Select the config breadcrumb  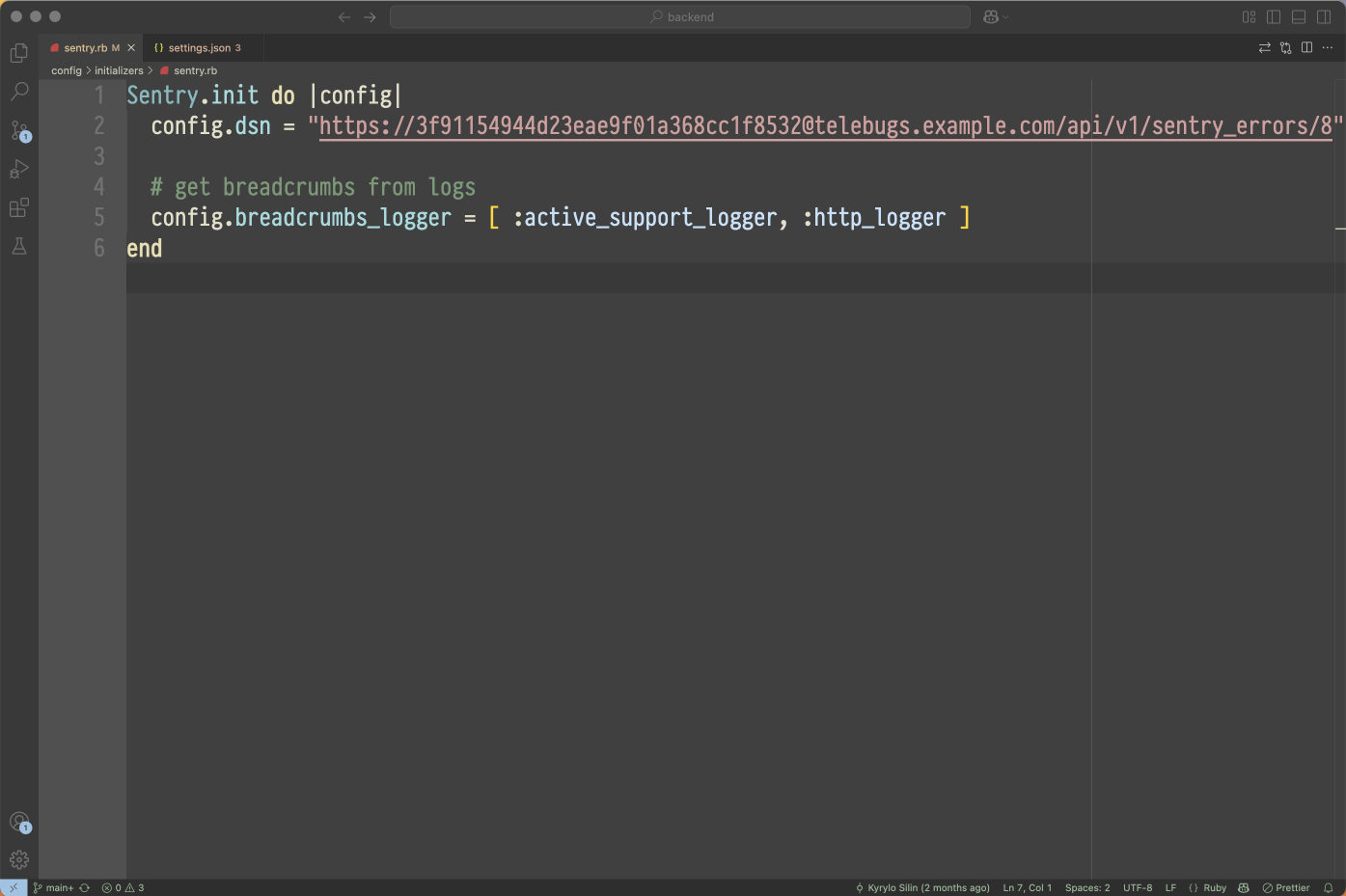point(67,70)
